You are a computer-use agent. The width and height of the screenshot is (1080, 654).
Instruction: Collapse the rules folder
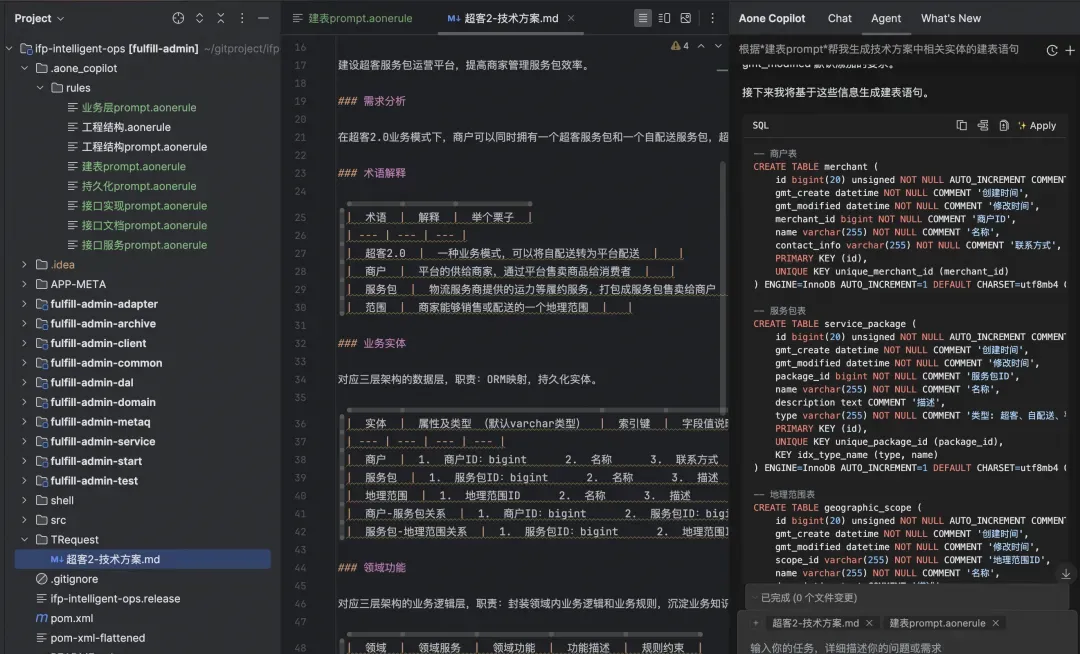point(40,88)
